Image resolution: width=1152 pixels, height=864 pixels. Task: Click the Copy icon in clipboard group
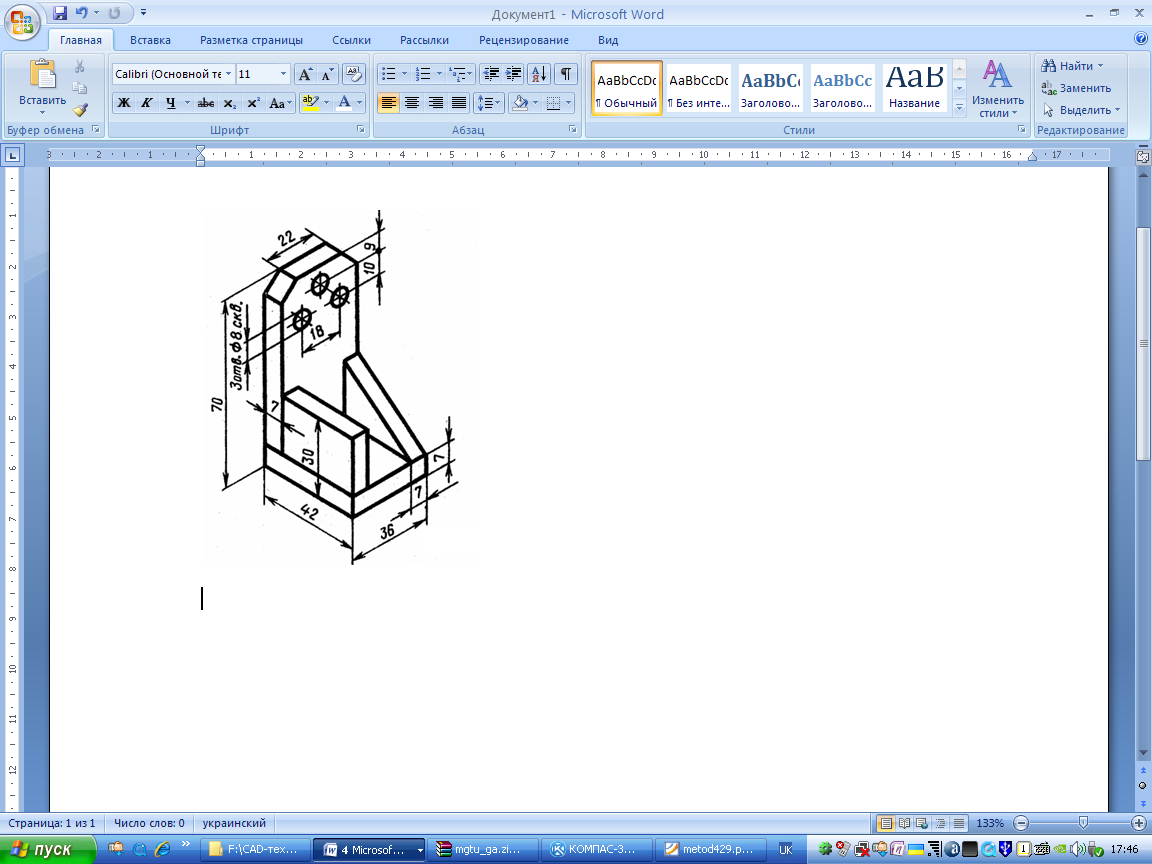79,88
